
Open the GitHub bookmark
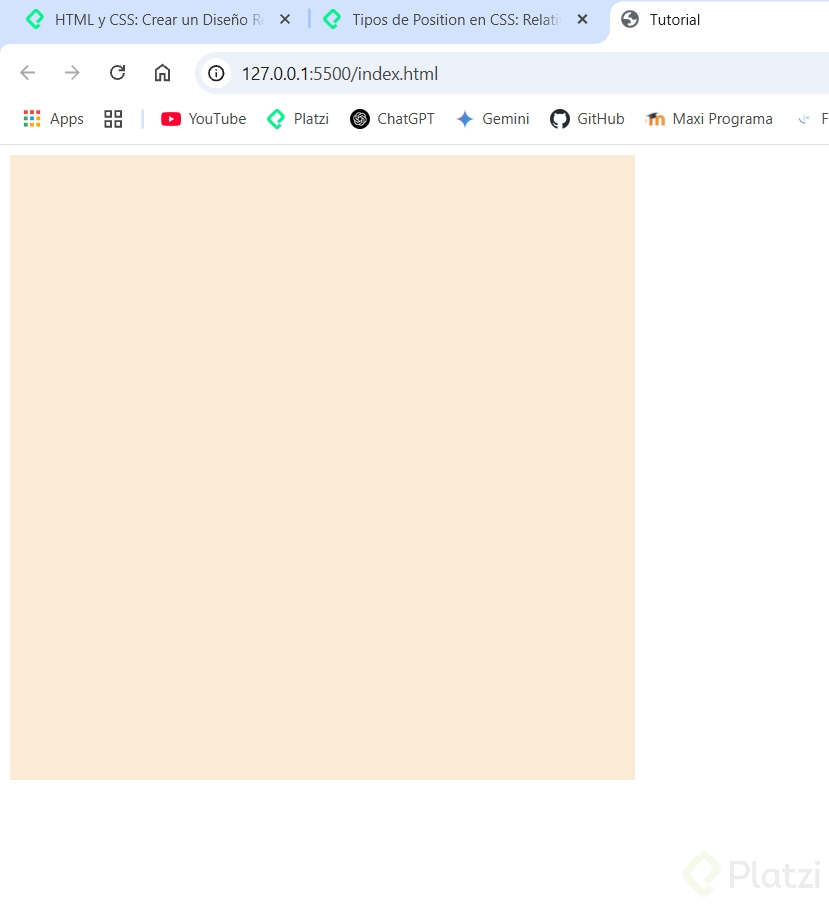pos(587,119)
